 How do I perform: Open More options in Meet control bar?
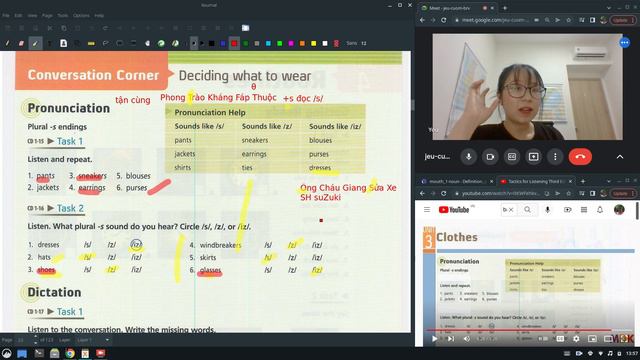point(555,157)
